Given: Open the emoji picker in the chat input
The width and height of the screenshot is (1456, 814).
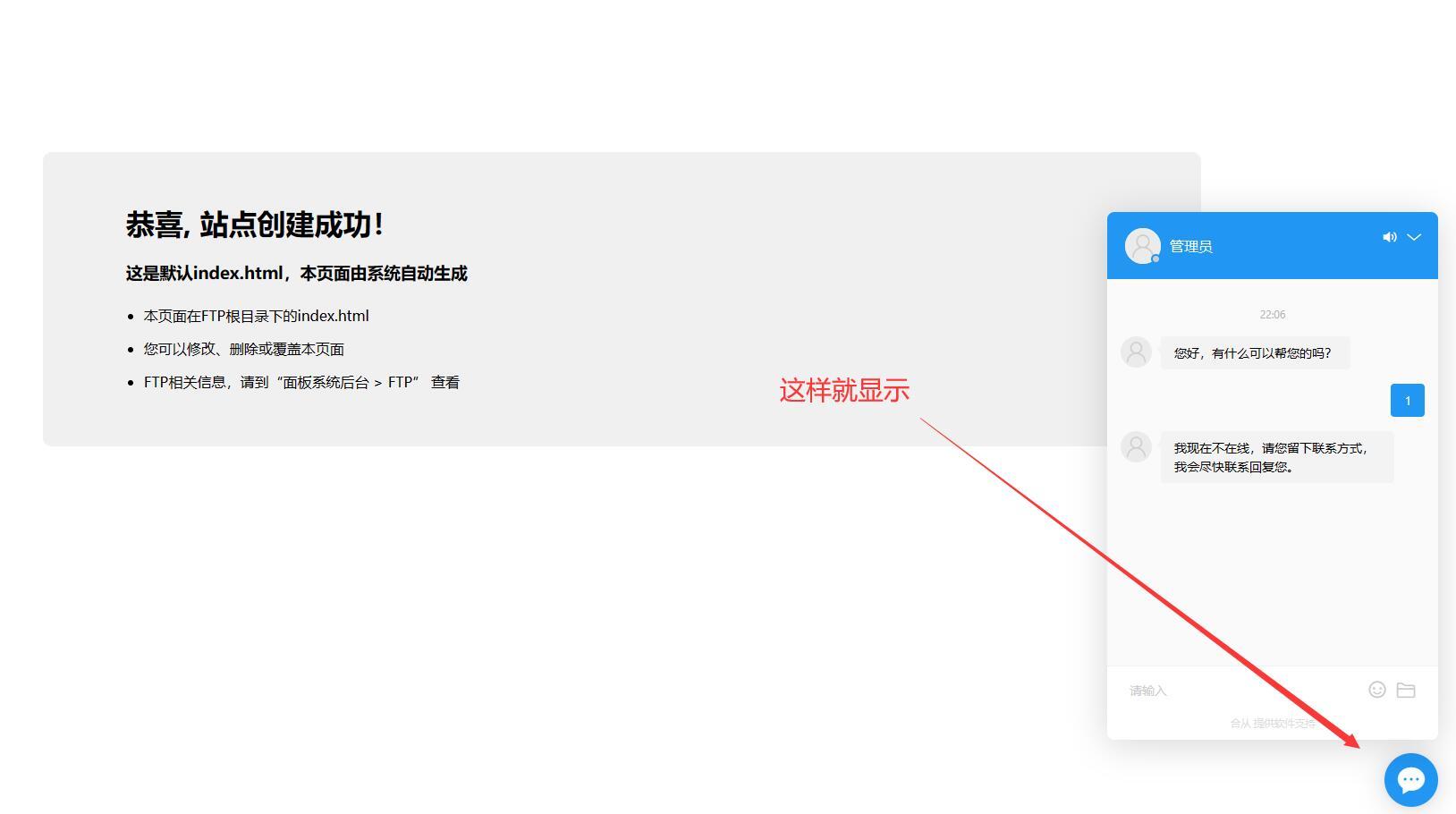Looking at the screenshot, I should 1376,690.
